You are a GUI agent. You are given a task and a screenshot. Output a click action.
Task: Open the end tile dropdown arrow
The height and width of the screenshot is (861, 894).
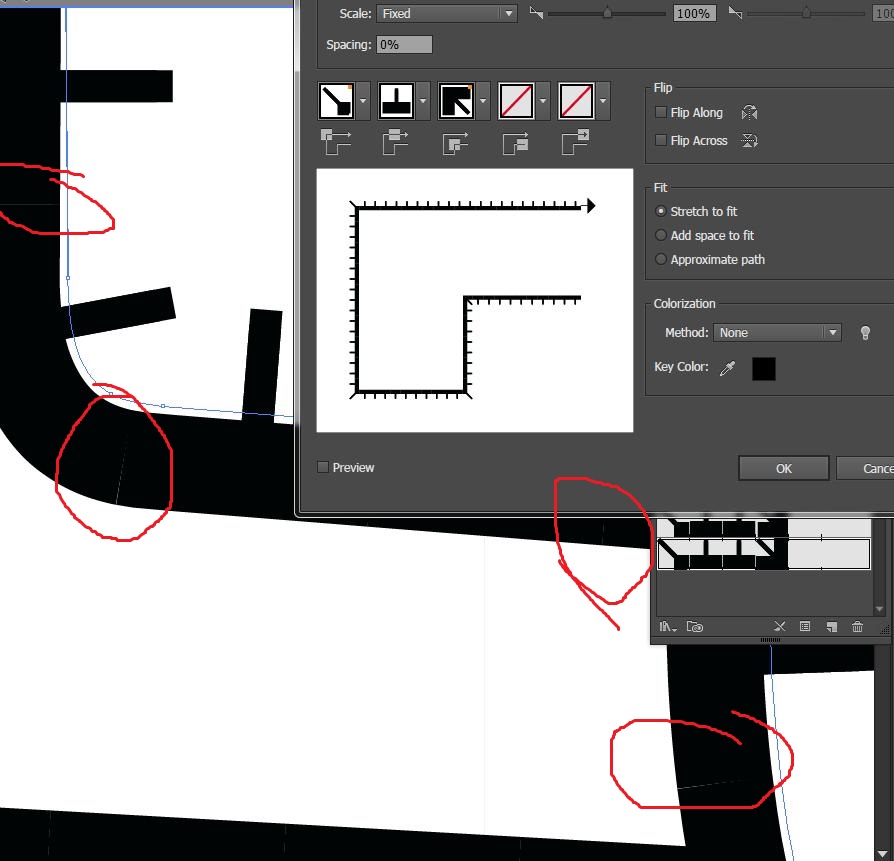[603, 101]
